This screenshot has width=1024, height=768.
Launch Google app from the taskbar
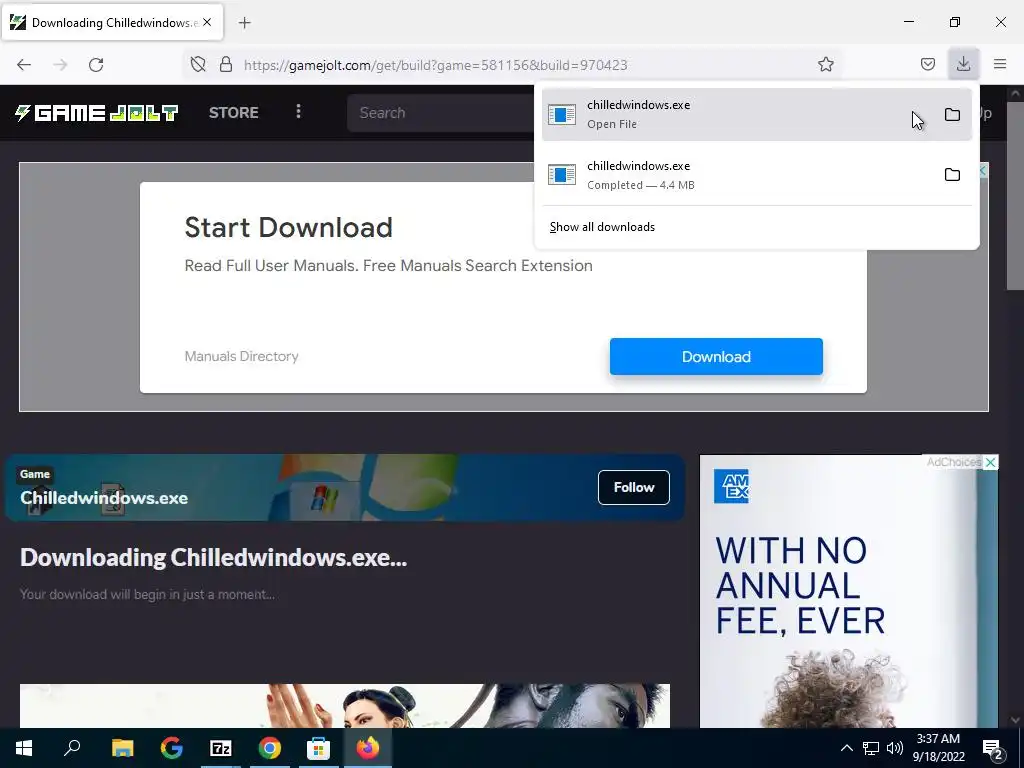[x=171, y=748]
